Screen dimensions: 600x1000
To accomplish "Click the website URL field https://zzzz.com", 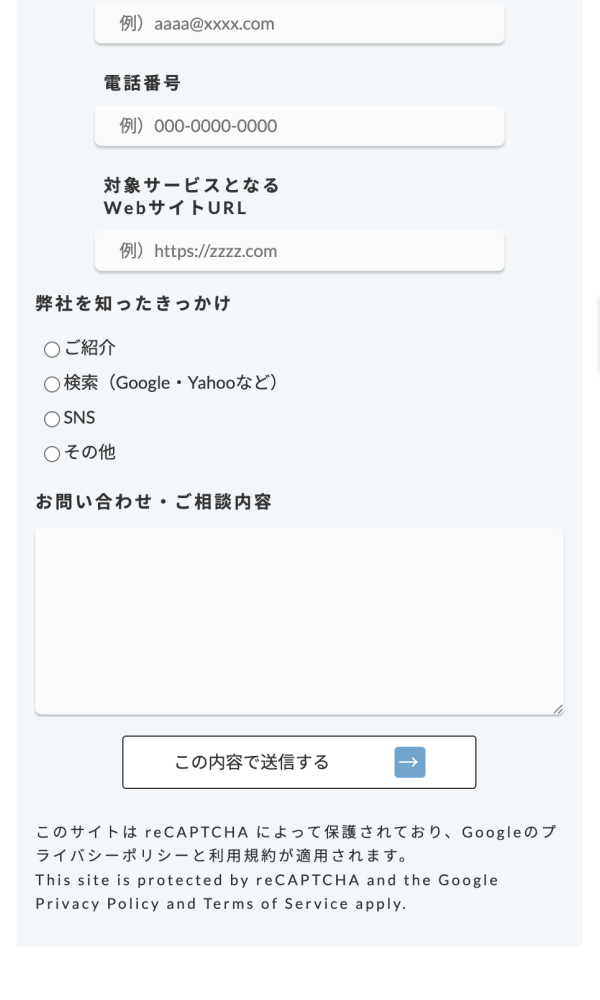I will click(299, 251).
